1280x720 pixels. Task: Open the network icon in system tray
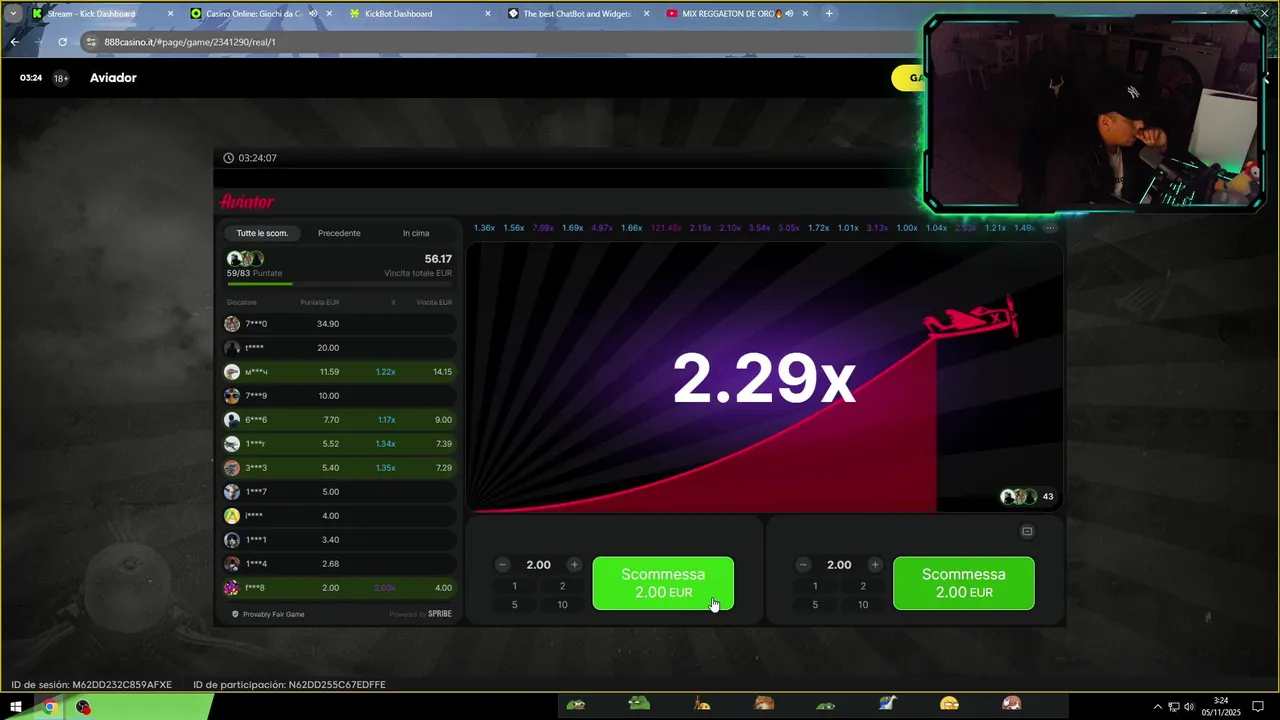click(x=1174, y=707)
